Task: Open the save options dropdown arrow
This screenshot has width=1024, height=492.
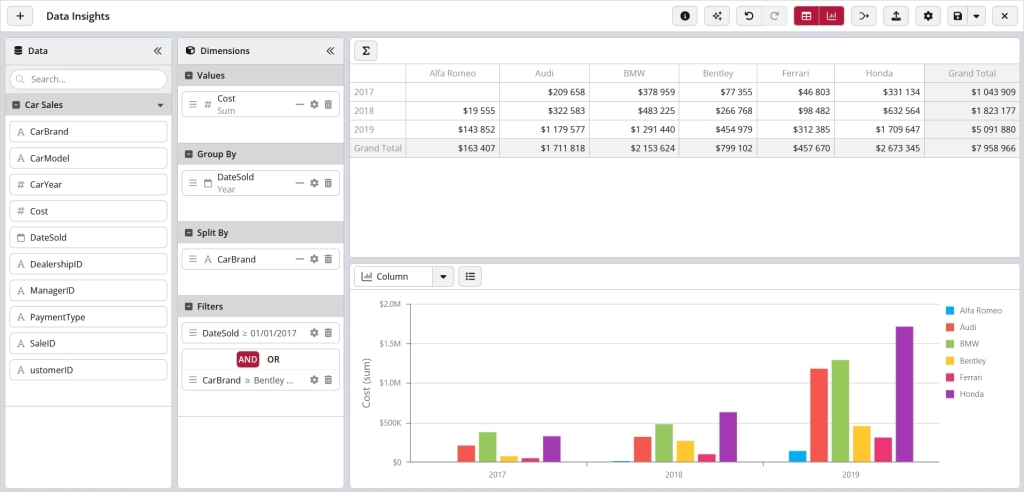Action: click(x=976, y=16)
